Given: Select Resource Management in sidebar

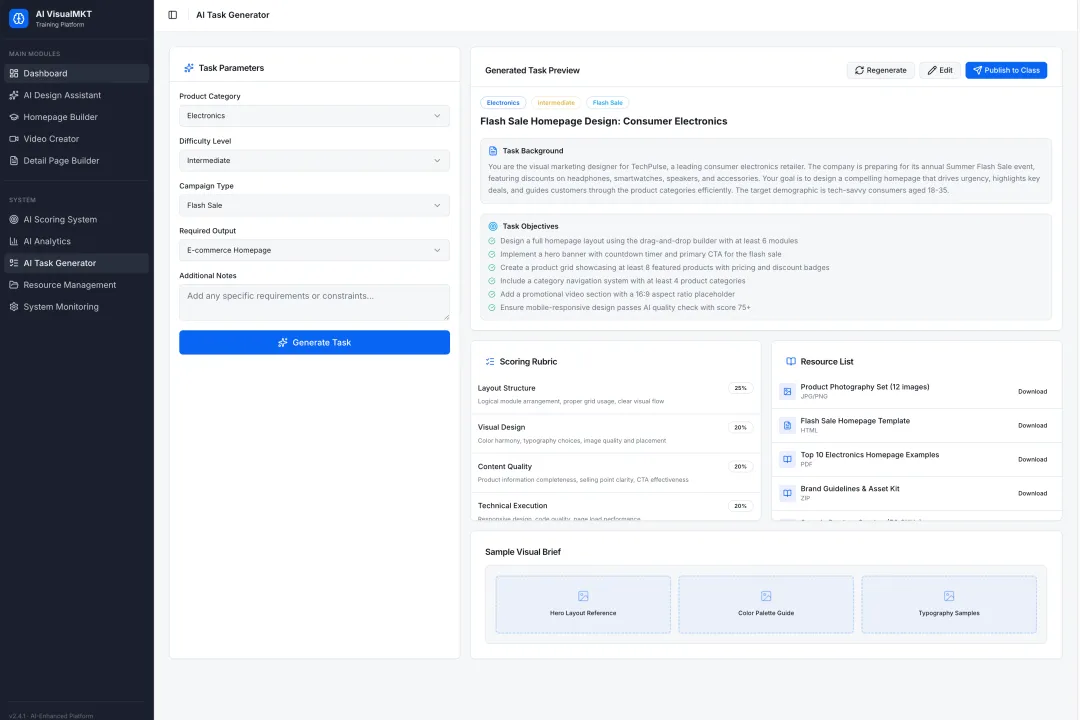Looking at the screenshot, I should (76, 285).
